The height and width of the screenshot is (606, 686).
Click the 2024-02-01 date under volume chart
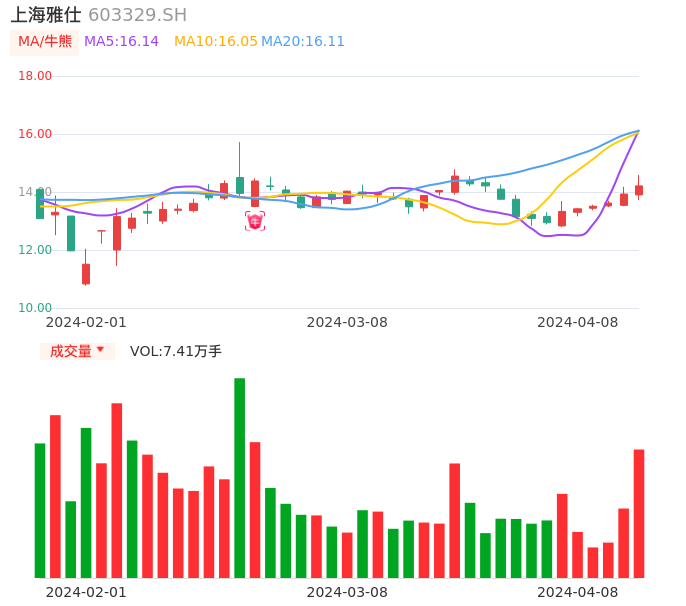86,592
